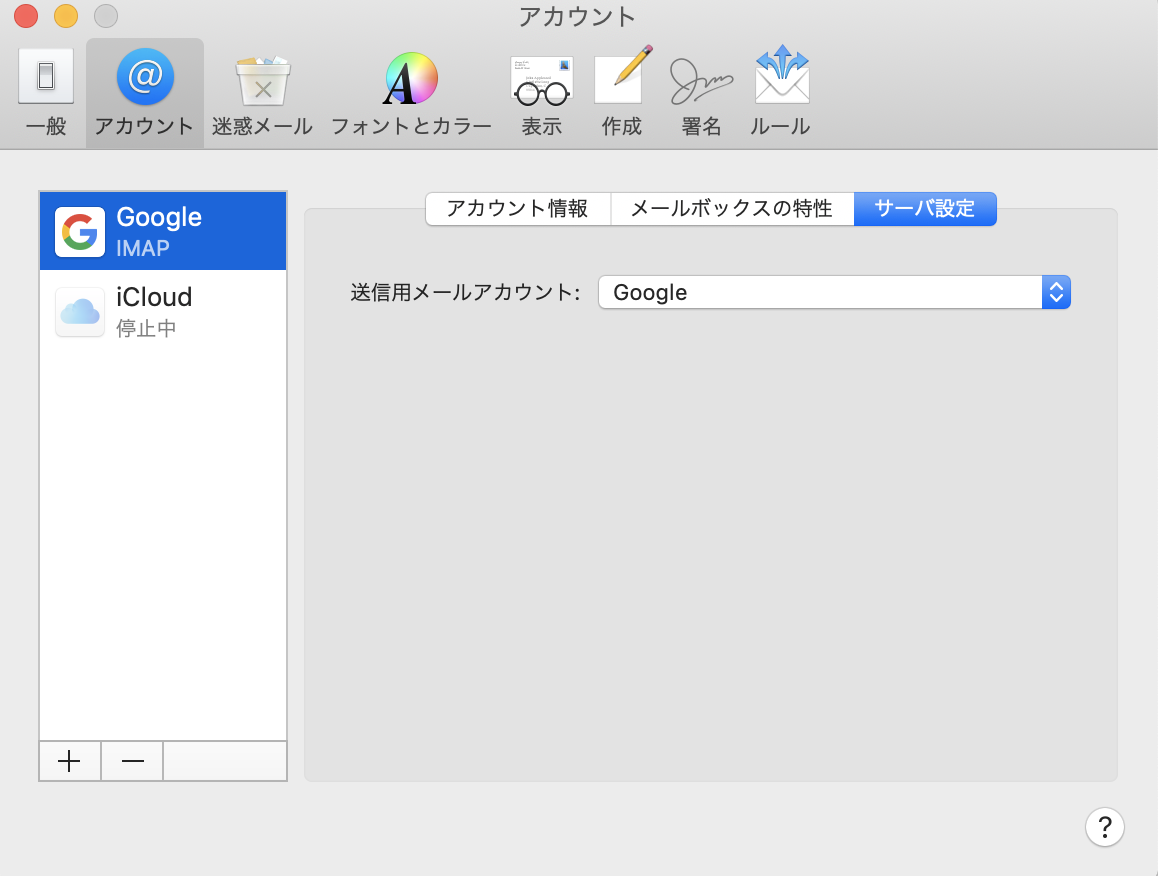Select the サーバ設定 tab
The height and width of the screenshot is (876, 1158).
point(925,209)
